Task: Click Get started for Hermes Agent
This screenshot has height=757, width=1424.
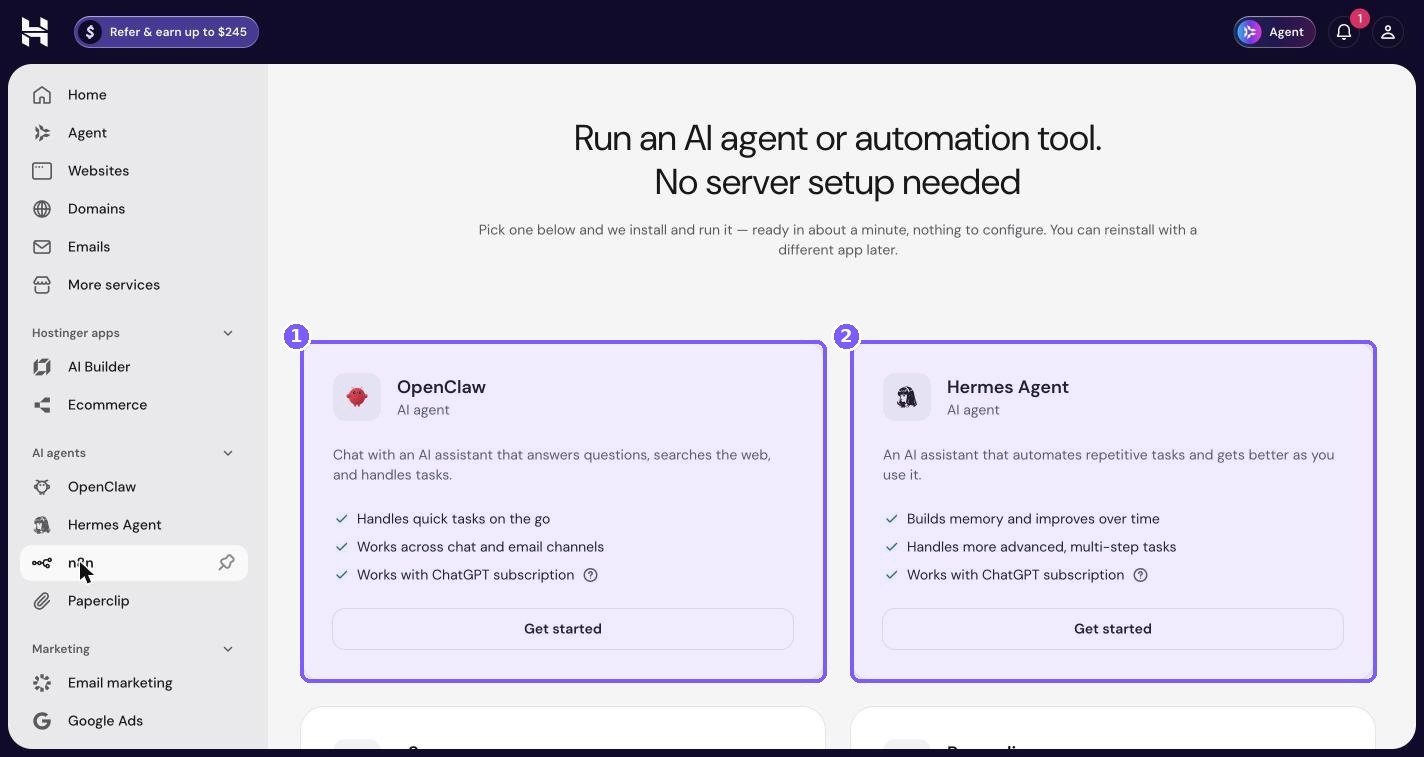Action: pos(1113,629)
